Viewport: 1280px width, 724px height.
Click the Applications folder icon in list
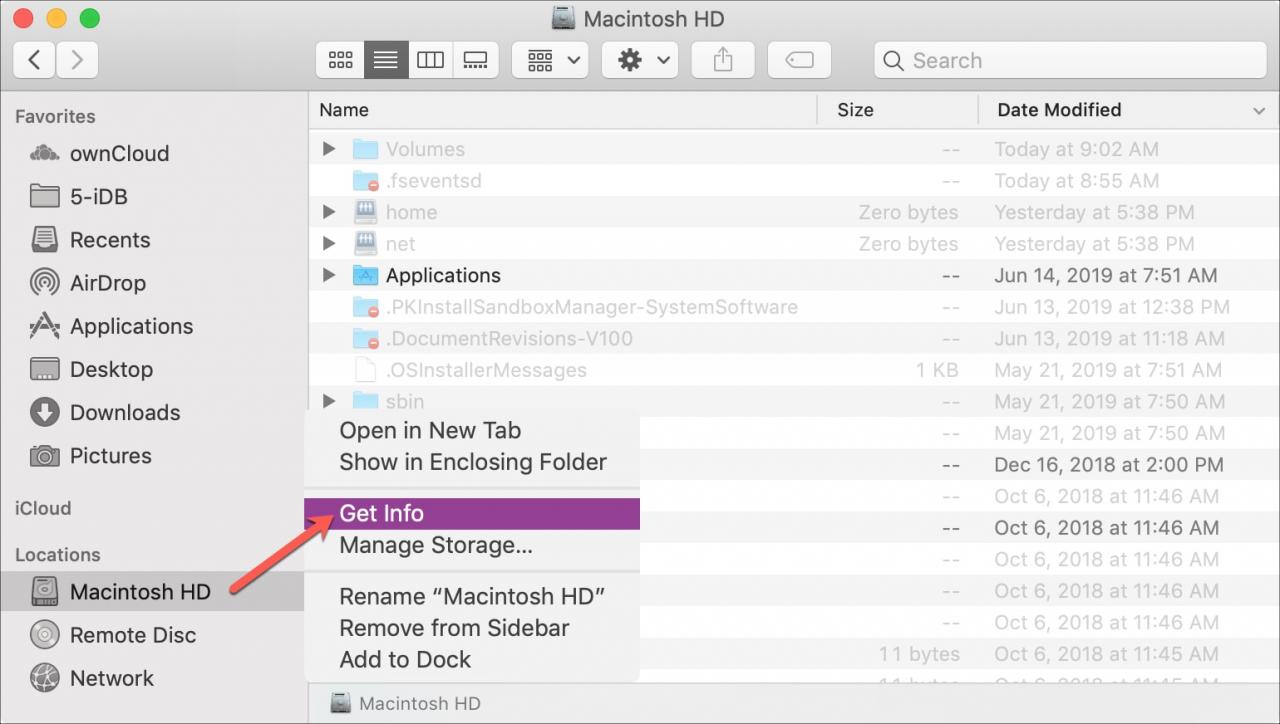point(365,275)
